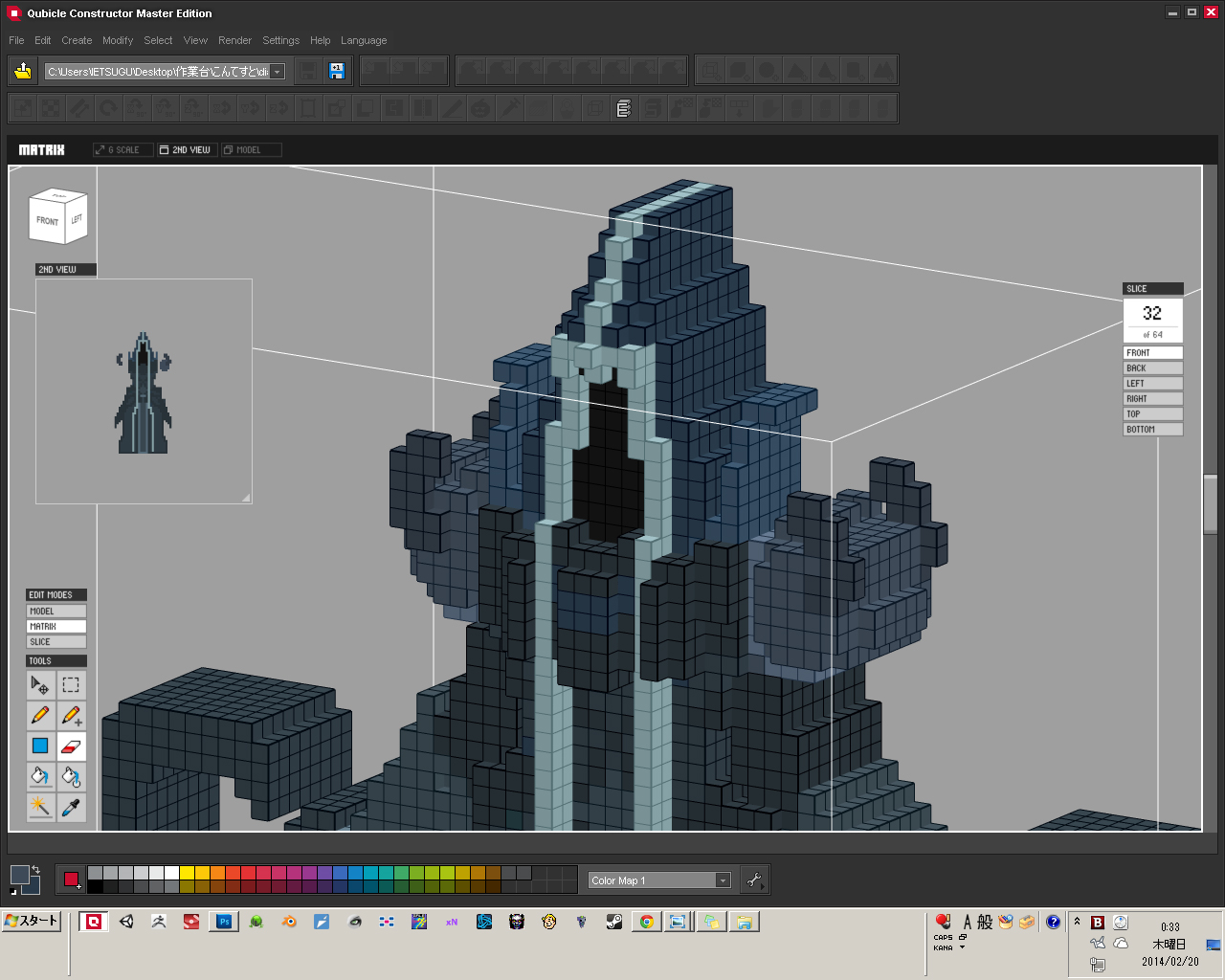Open the Edit menu
Image resolution: width=1225 pixels, height=980 pixels.
coord(43,40)
